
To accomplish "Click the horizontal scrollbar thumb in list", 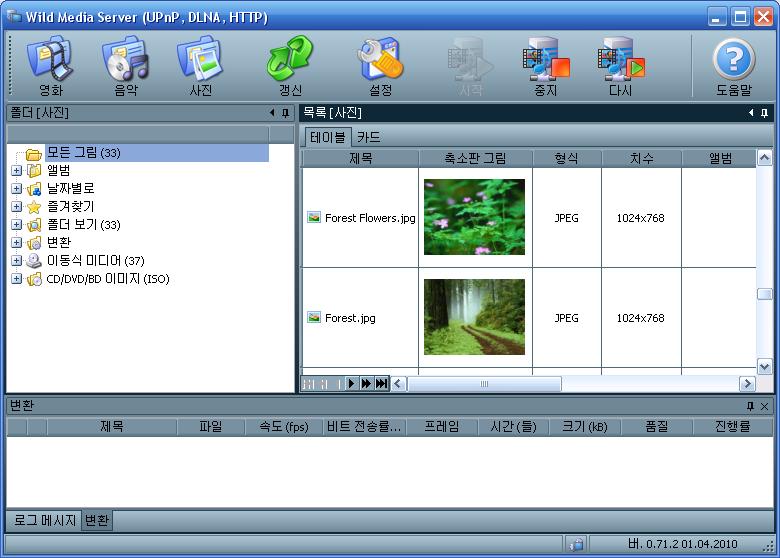I will pos(484,384).
